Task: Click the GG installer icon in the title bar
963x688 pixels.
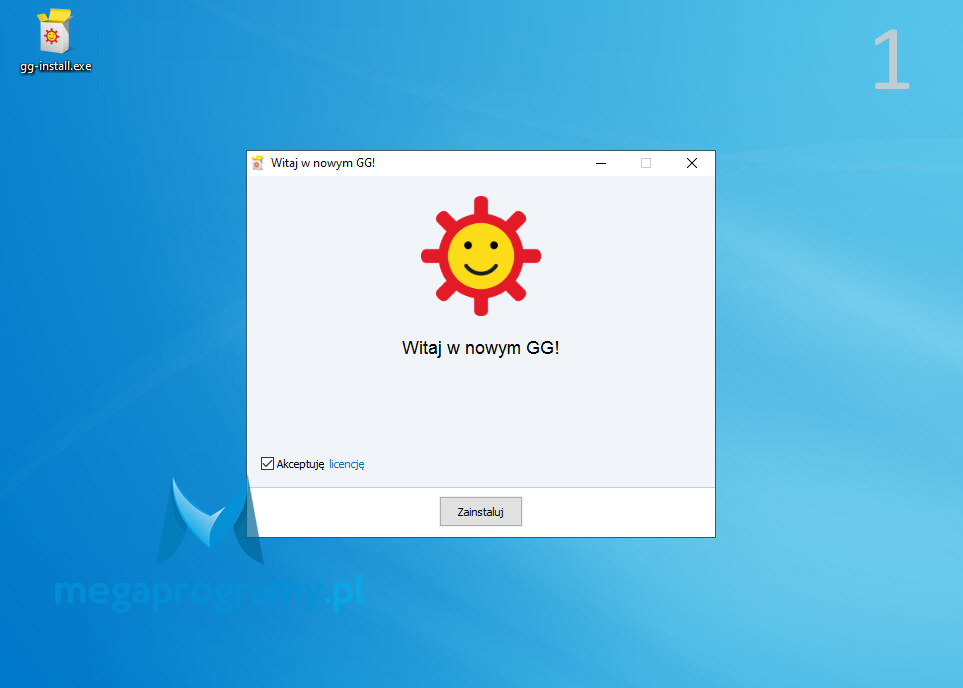Action: pos(258,163)
